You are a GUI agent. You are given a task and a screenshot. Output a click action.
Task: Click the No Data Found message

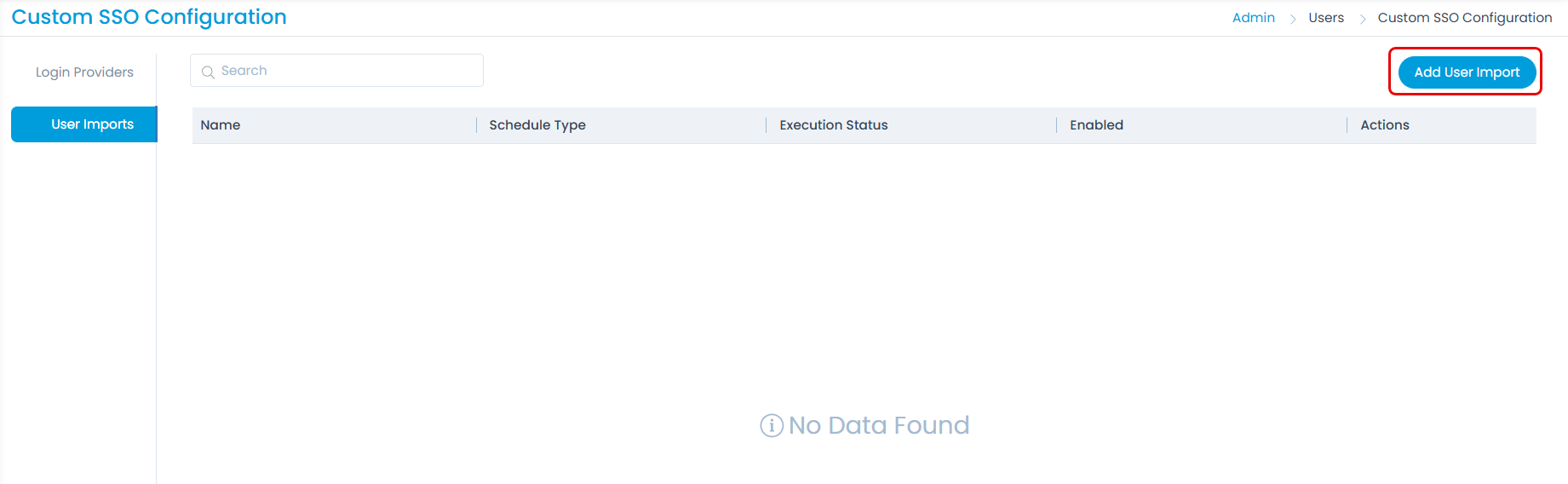pos(878,425)
